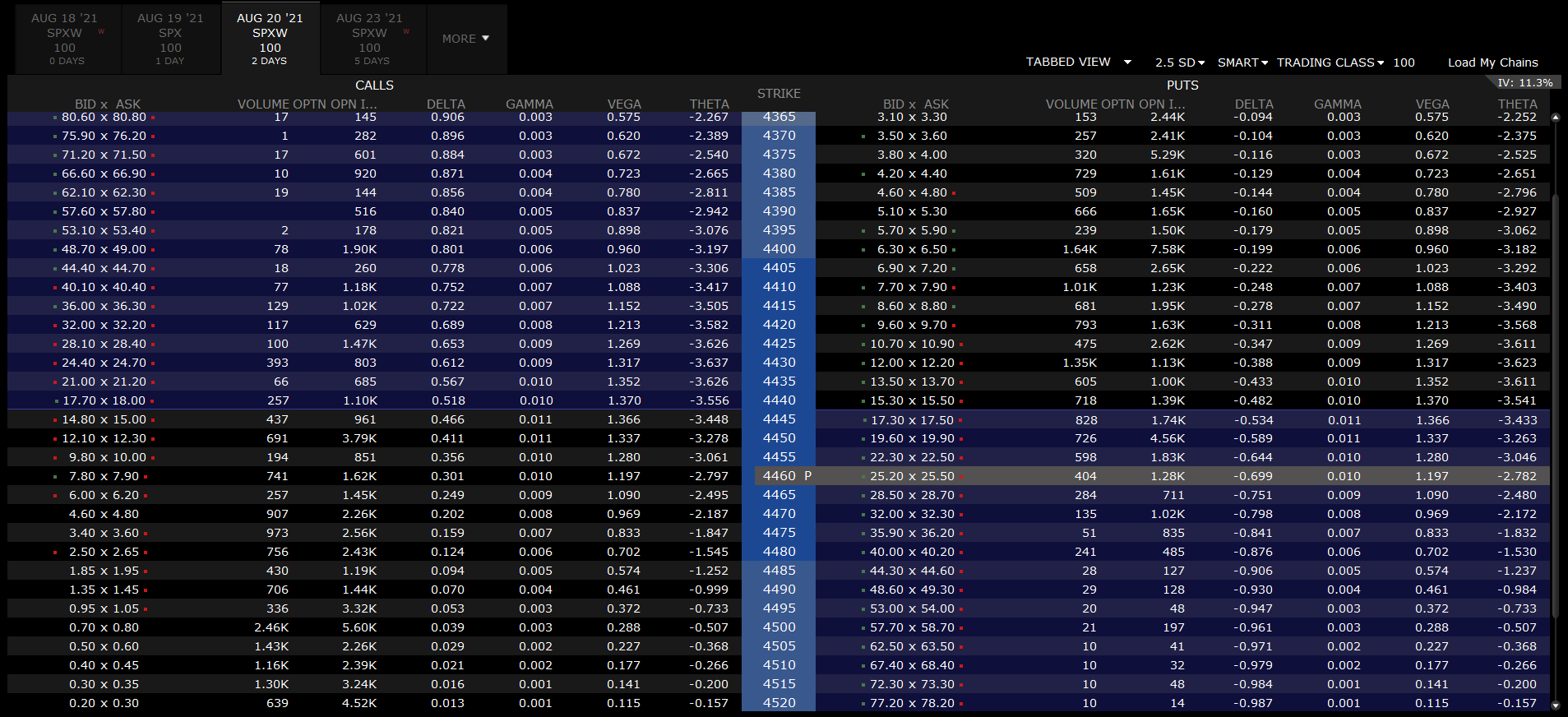Click the calls DELTA column header
Screen dimensions: 1568x717
tap(446, 104)
